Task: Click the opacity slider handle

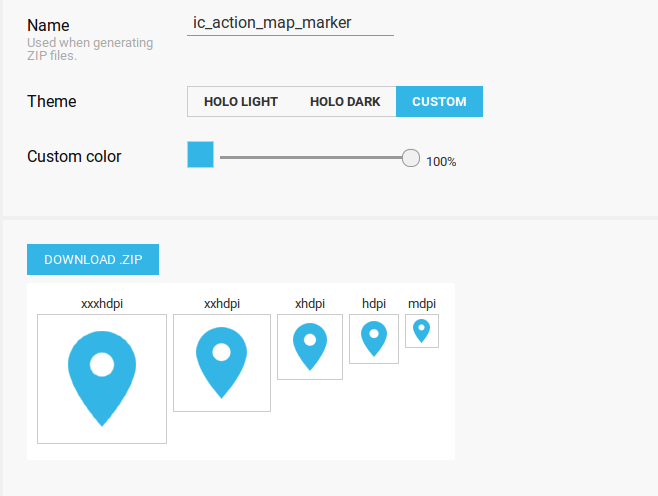Action: 410,158
